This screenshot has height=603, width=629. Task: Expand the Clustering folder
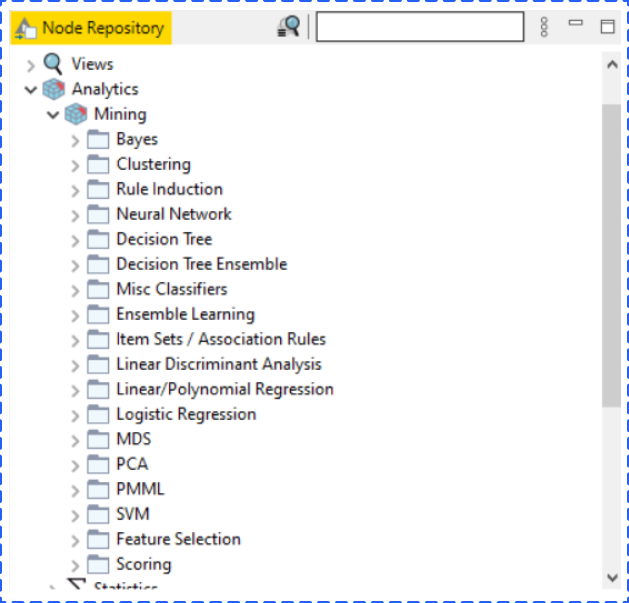click(x=75, y=166)
